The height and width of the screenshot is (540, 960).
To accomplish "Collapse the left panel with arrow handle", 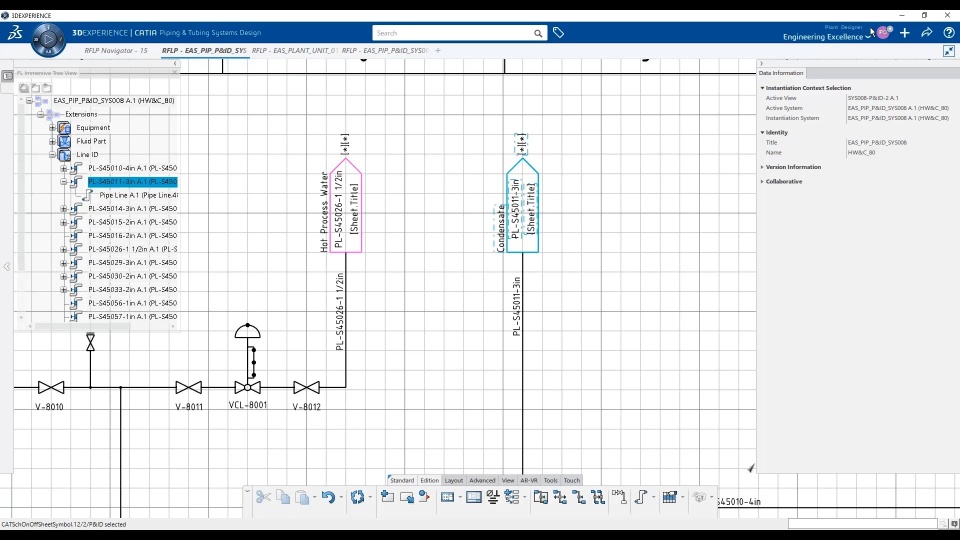I will [x=7, y=266].
